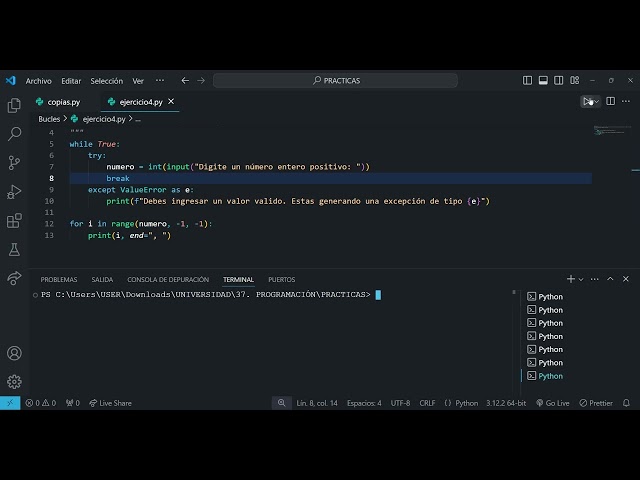This screenshot has height=480, width=640.
Task: Click the ports forwarded status item
Action: click(73, 403)
